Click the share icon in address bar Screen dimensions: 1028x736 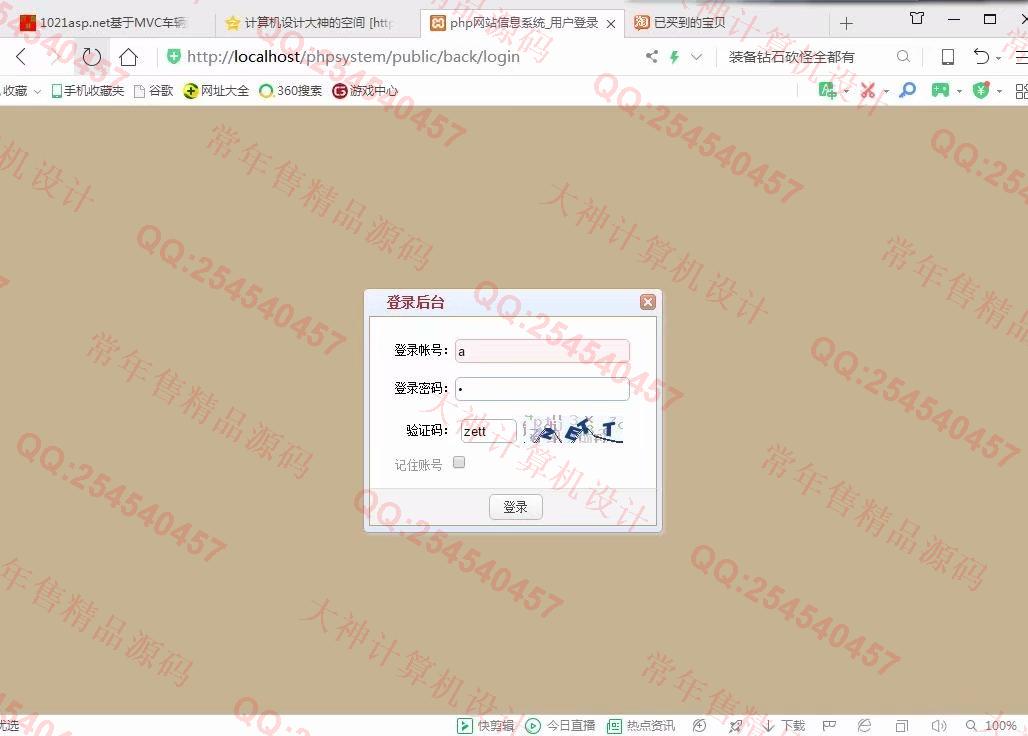point(652,57)
